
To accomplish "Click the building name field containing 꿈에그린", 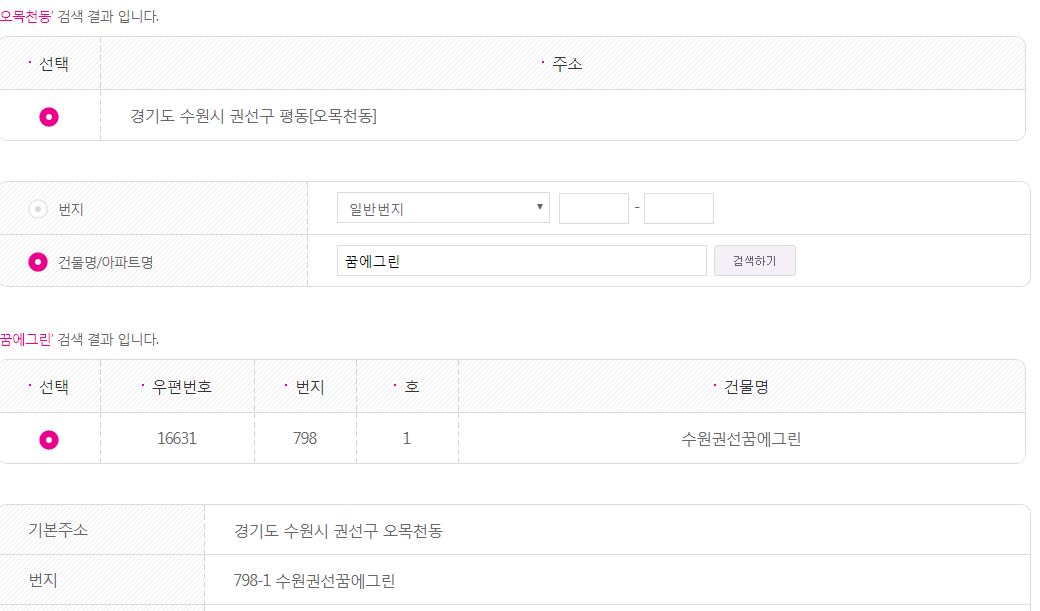I will pyautogui.click(x=521, y=261).
